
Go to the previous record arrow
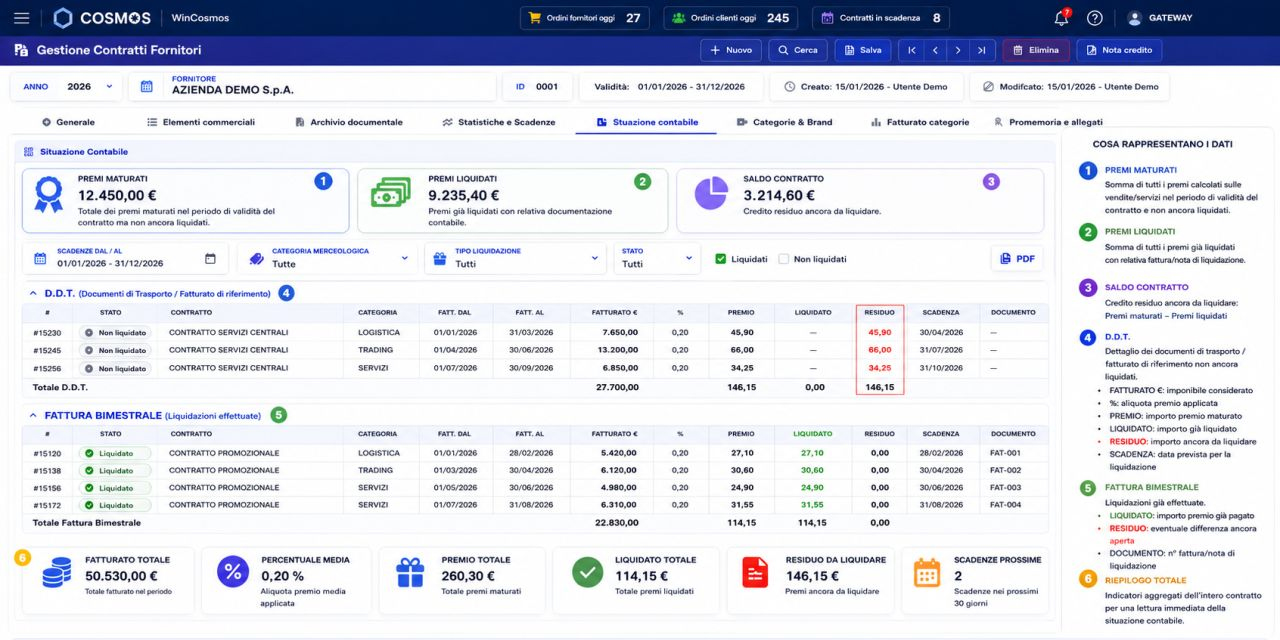pyautogui.click(x=935, y=50)
